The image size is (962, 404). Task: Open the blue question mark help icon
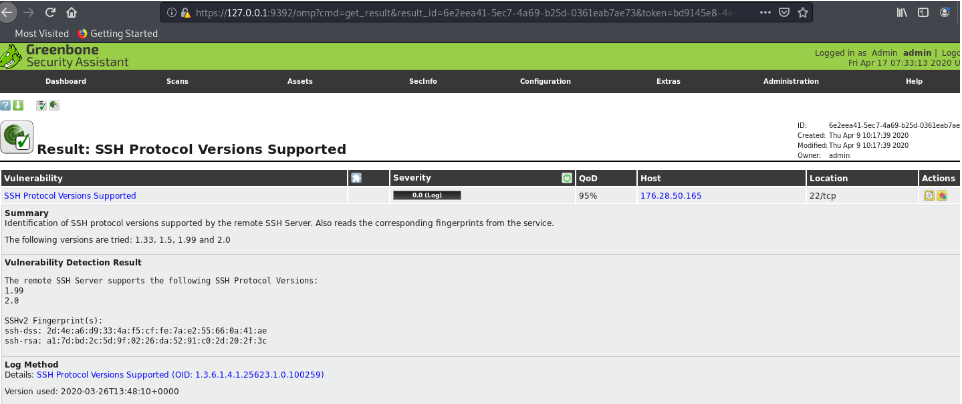5,106
